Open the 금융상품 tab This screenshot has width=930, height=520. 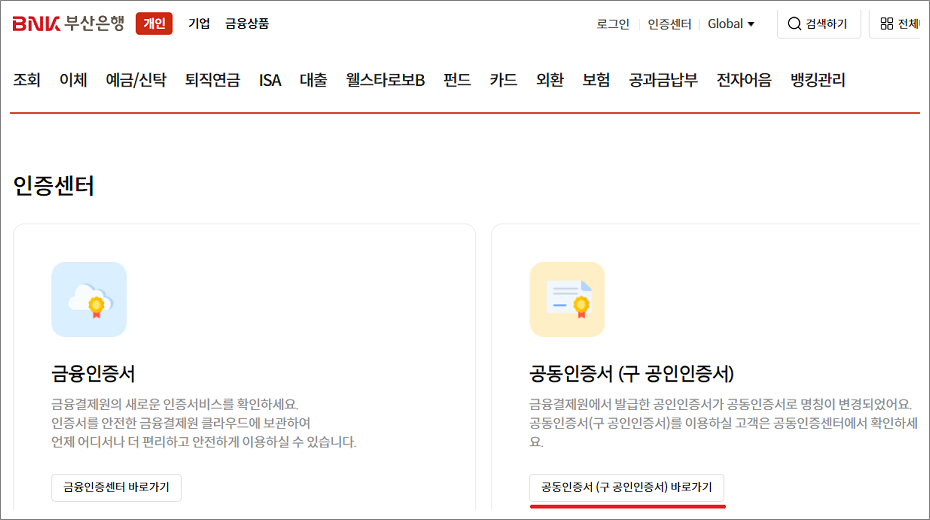click(247, 24)
